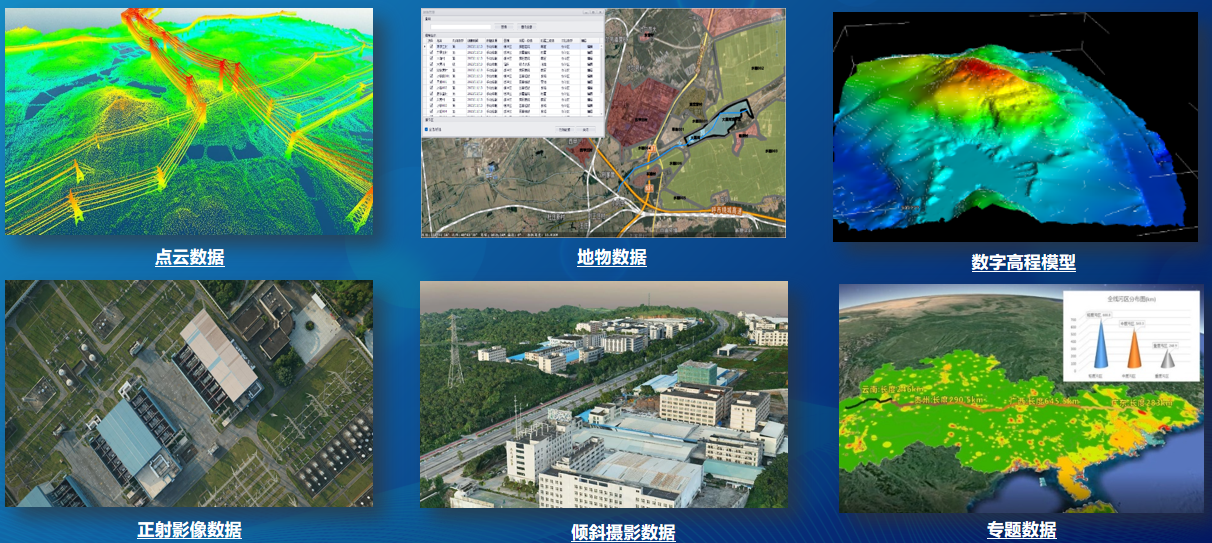Open the 倾斜摄影数据 caption link
This screenshot has height=543, width=1212.
pos(623,532)
